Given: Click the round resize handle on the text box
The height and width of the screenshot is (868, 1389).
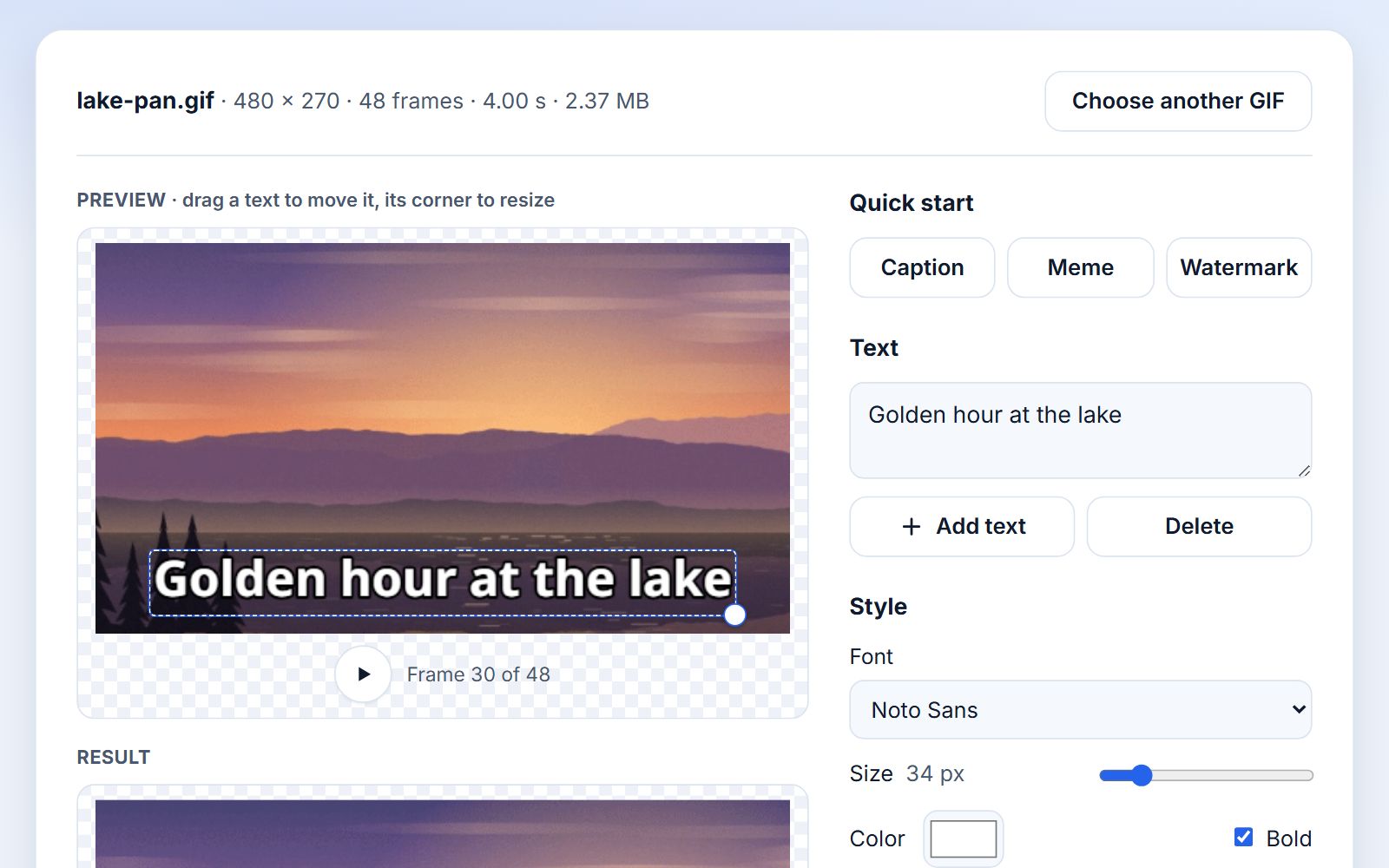Looking at the screenshot, I should tap(734, 615).
